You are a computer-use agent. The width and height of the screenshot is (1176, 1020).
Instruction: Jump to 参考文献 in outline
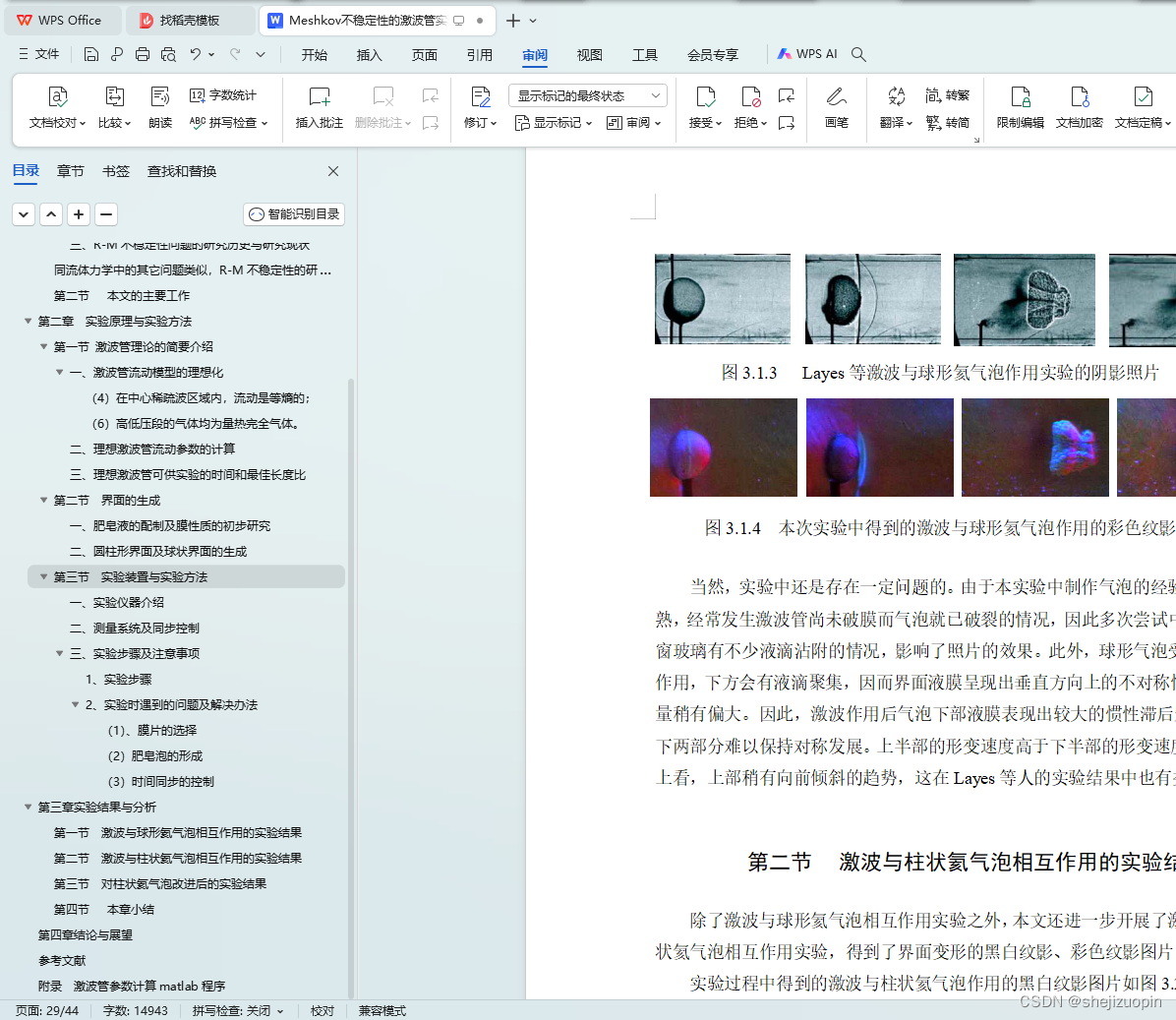click(62, 961)
